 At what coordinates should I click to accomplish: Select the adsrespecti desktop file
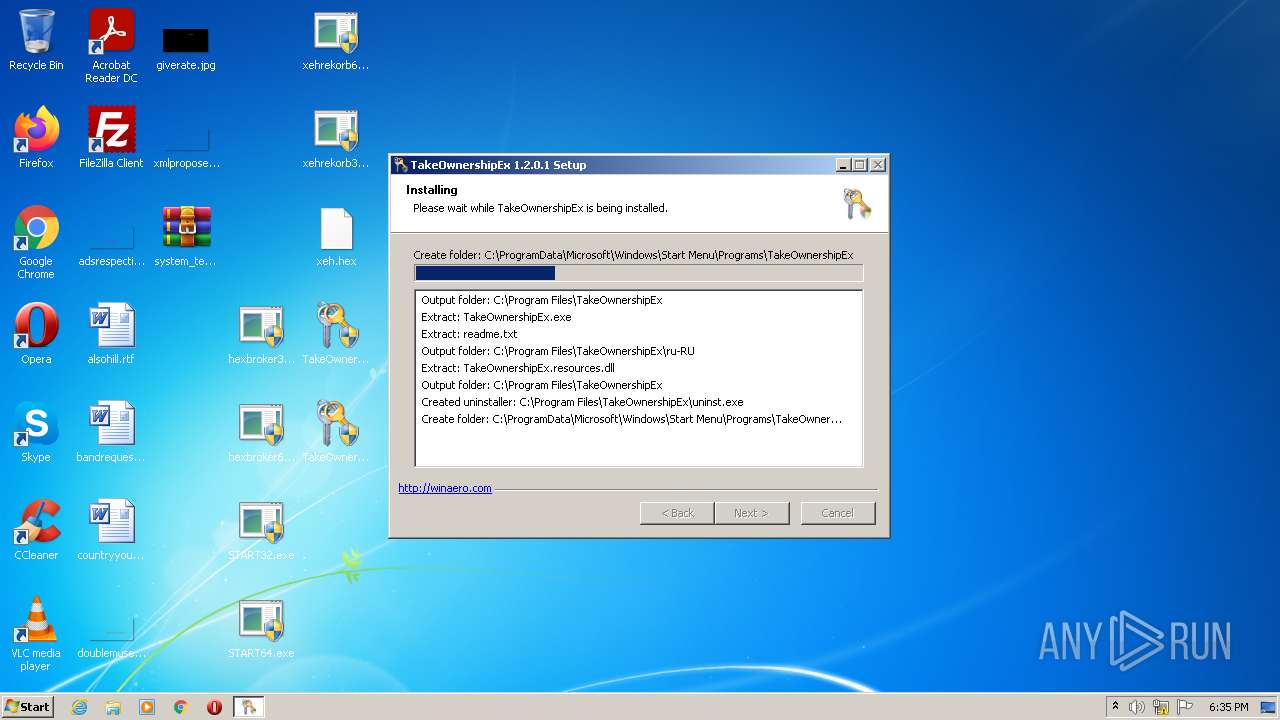click(x=111, y=243)
